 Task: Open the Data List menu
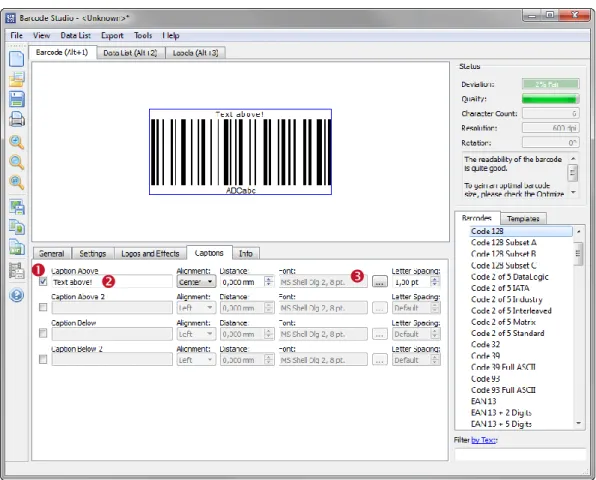[x=75, y=35]
